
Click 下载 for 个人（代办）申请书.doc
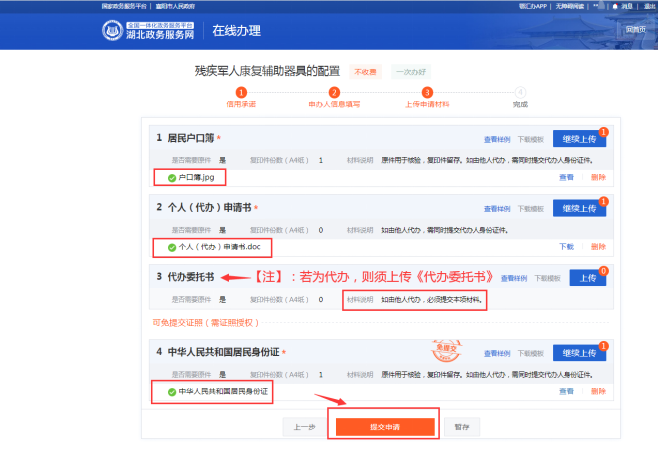pyautogui.click(x=566, y=246)
